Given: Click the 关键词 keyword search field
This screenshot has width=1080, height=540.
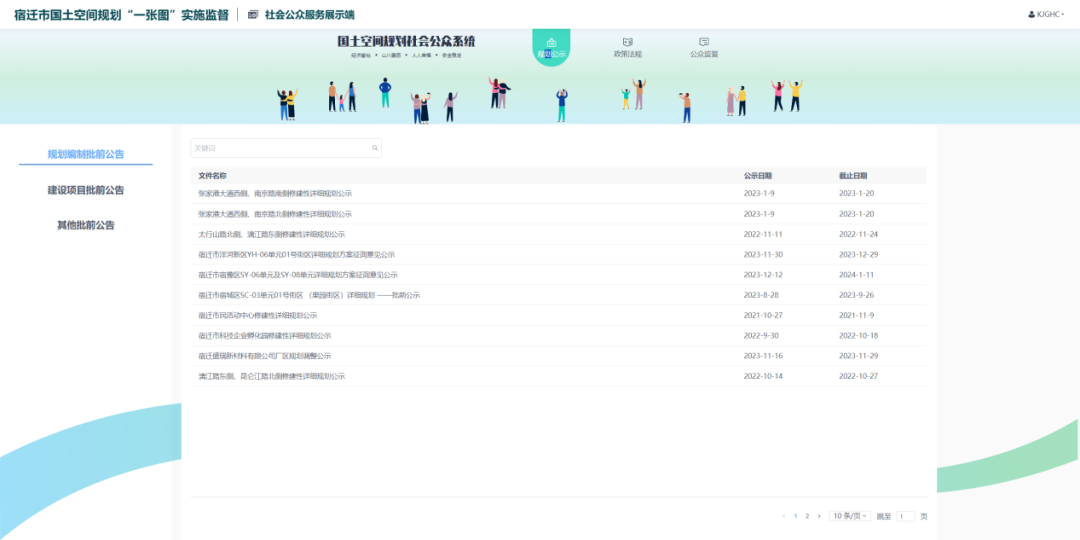Looking at the screenshot, I should tap(280, 148).
